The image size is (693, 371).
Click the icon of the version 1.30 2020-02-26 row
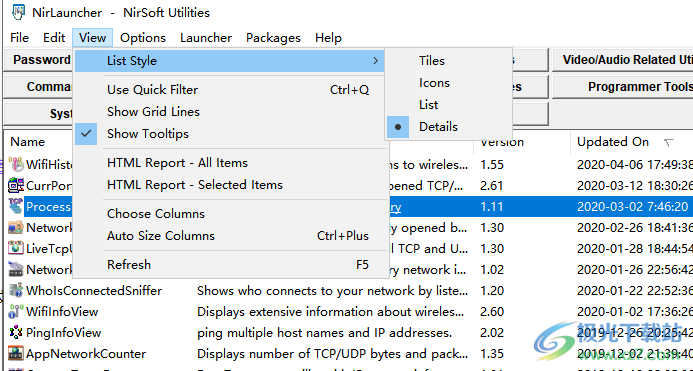tap(16, 228)
